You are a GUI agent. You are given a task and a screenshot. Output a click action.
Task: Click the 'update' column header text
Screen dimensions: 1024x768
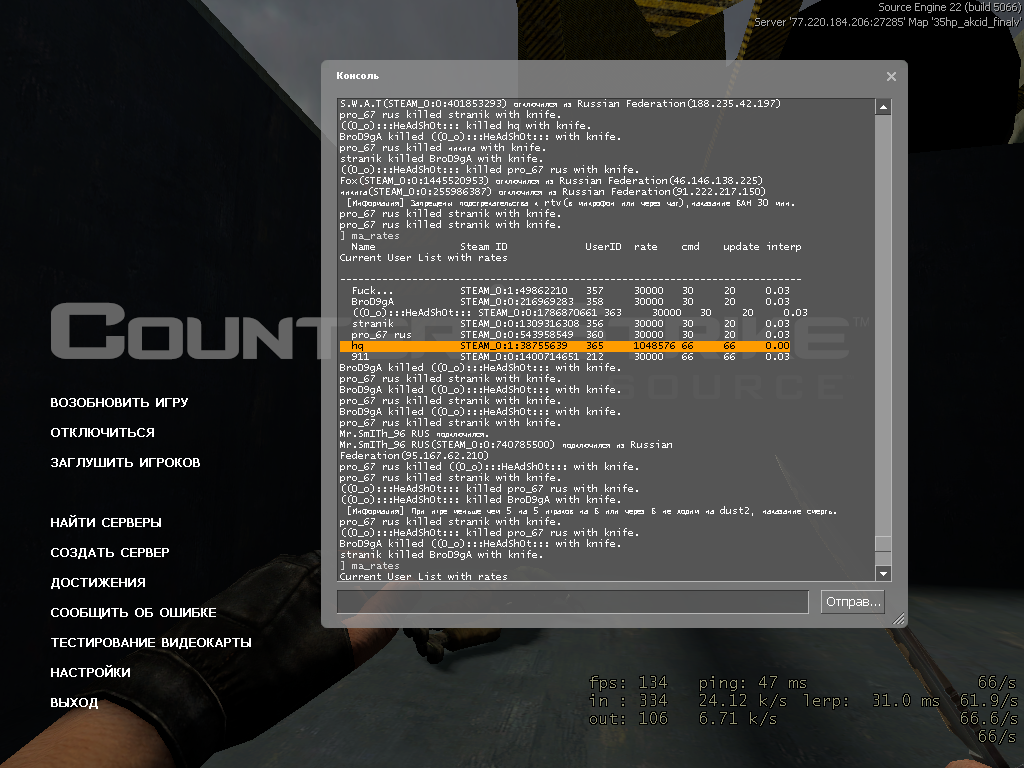click(x=741, y=247)
